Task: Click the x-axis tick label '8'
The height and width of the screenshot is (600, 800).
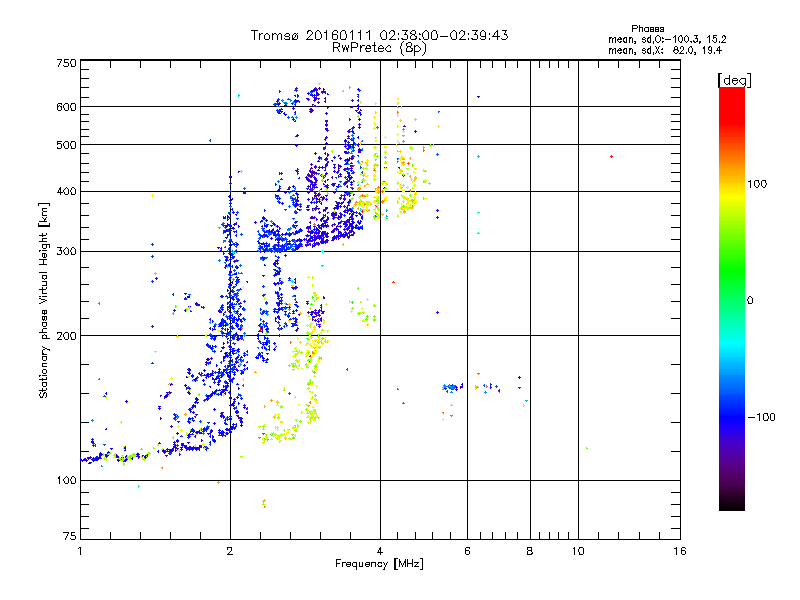Action: click(x=530, y=551)
